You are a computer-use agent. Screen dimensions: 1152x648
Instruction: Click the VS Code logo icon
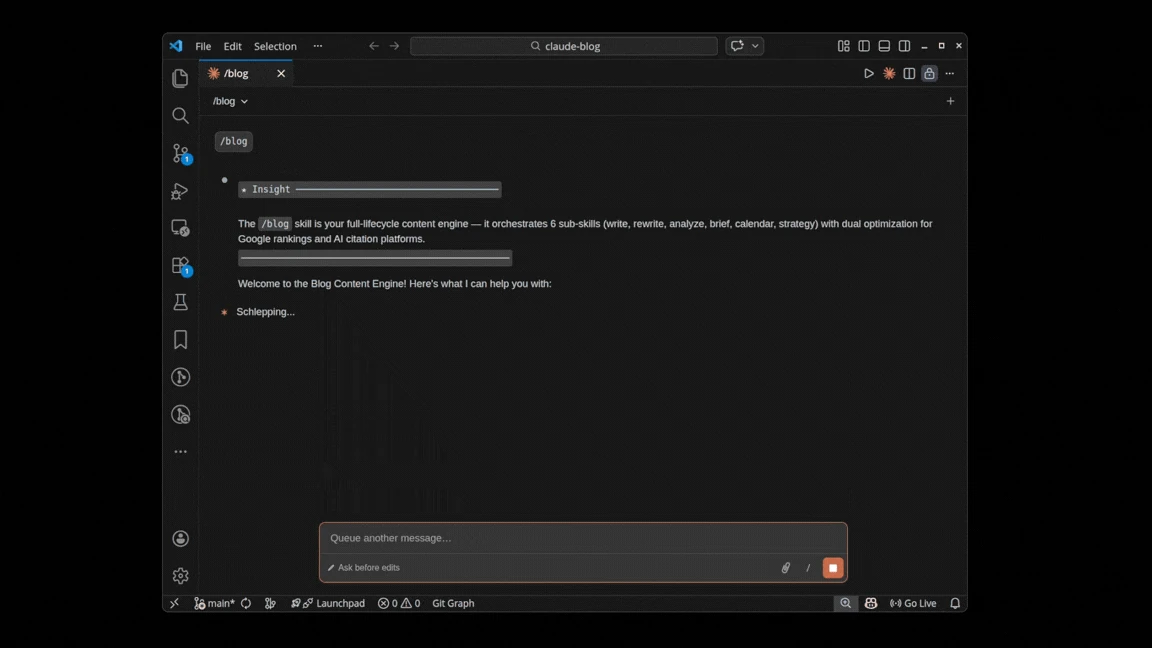pyautogui.click(x=176, y=46)
